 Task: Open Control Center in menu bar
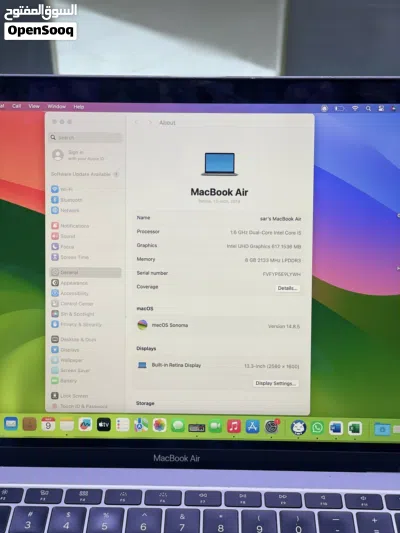(381, 108)
